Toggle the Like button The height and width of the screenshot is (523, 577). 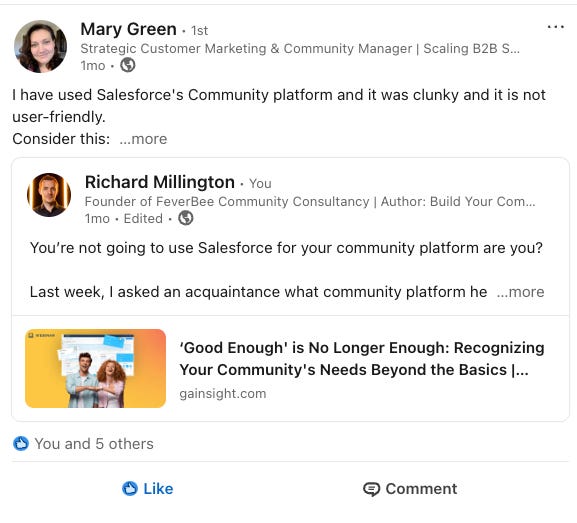[x=147, y=489]
